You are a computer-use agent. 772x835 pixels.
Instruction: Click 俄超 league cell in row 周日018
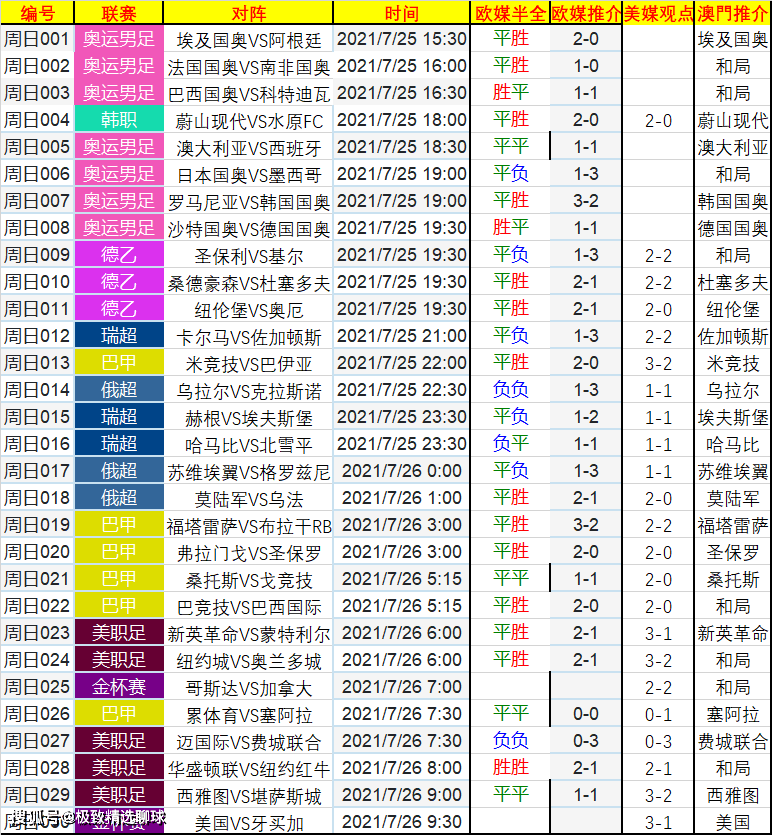tap(119, 498)
